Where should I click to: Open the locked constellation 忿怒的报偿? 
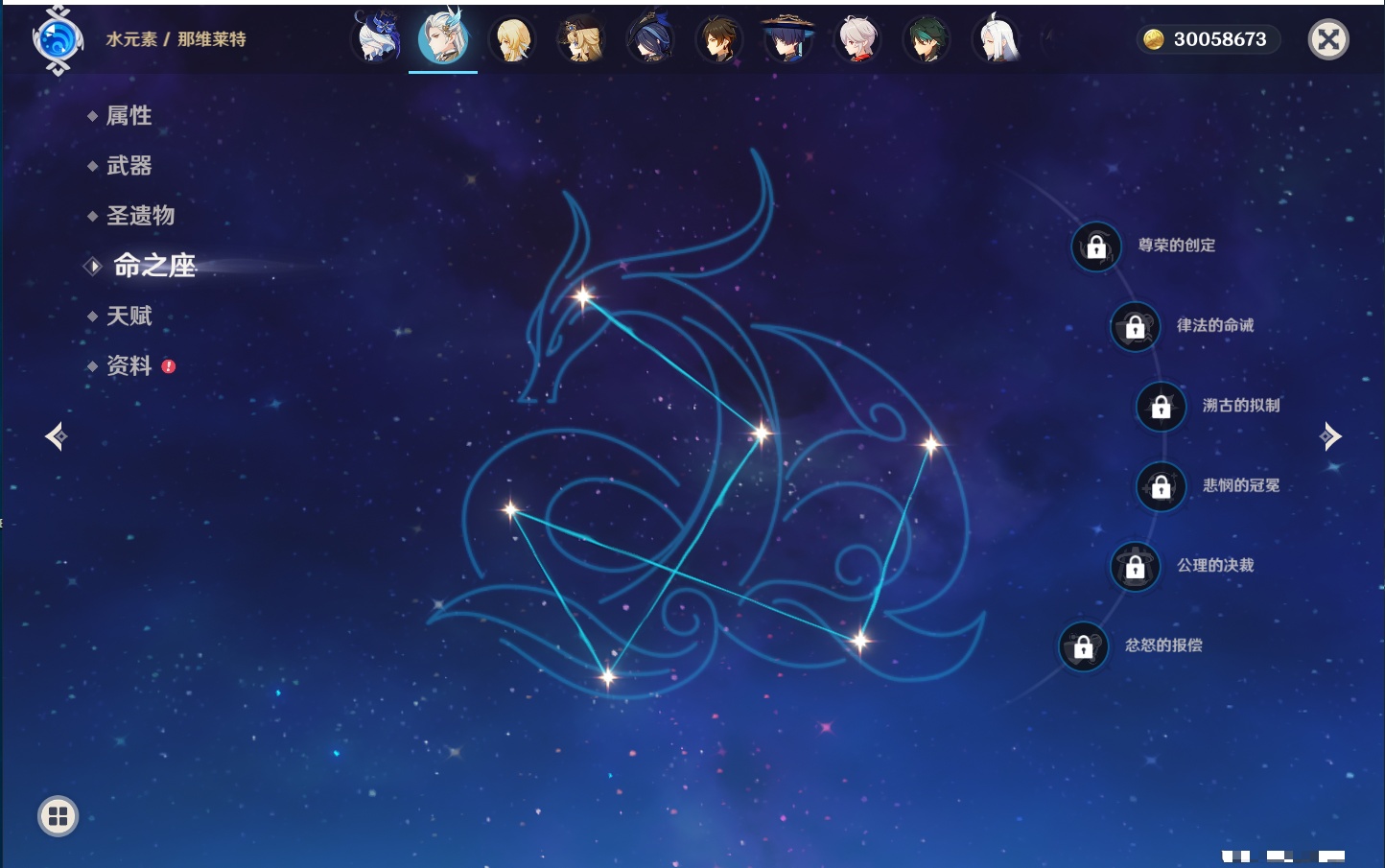click(x=1084, y=646)
